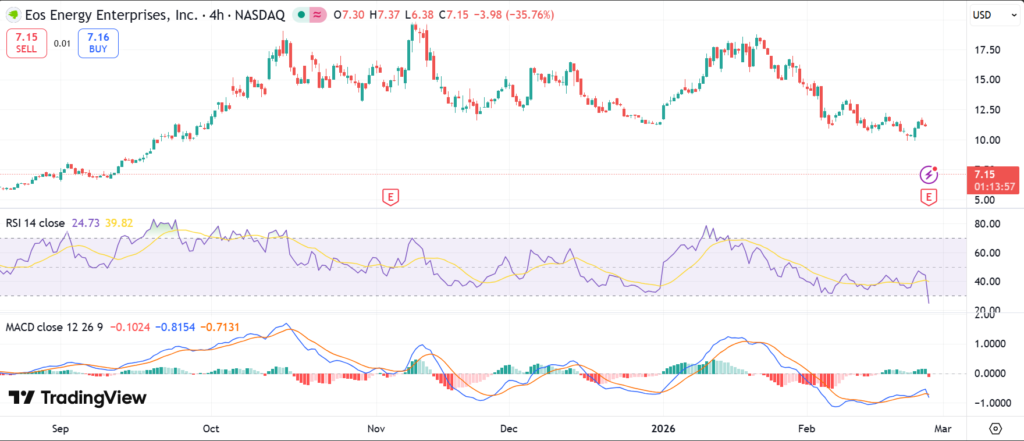
Task: Click earnings marker E near March
Action: (x=930, y=197)
